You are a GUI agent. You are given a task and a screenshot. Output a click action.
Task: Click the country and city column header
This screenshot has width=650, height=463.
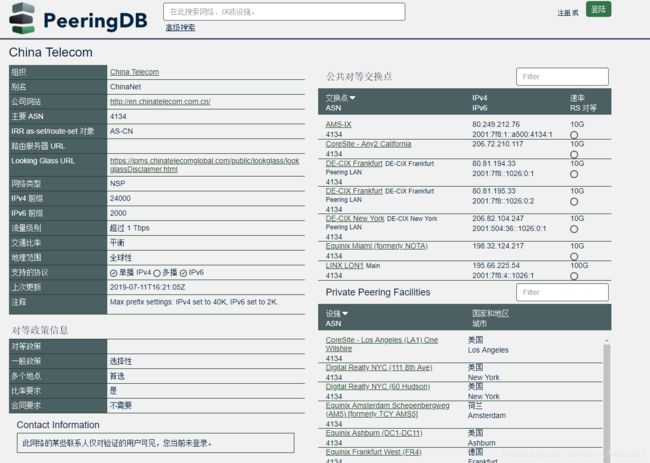(490, 318)
